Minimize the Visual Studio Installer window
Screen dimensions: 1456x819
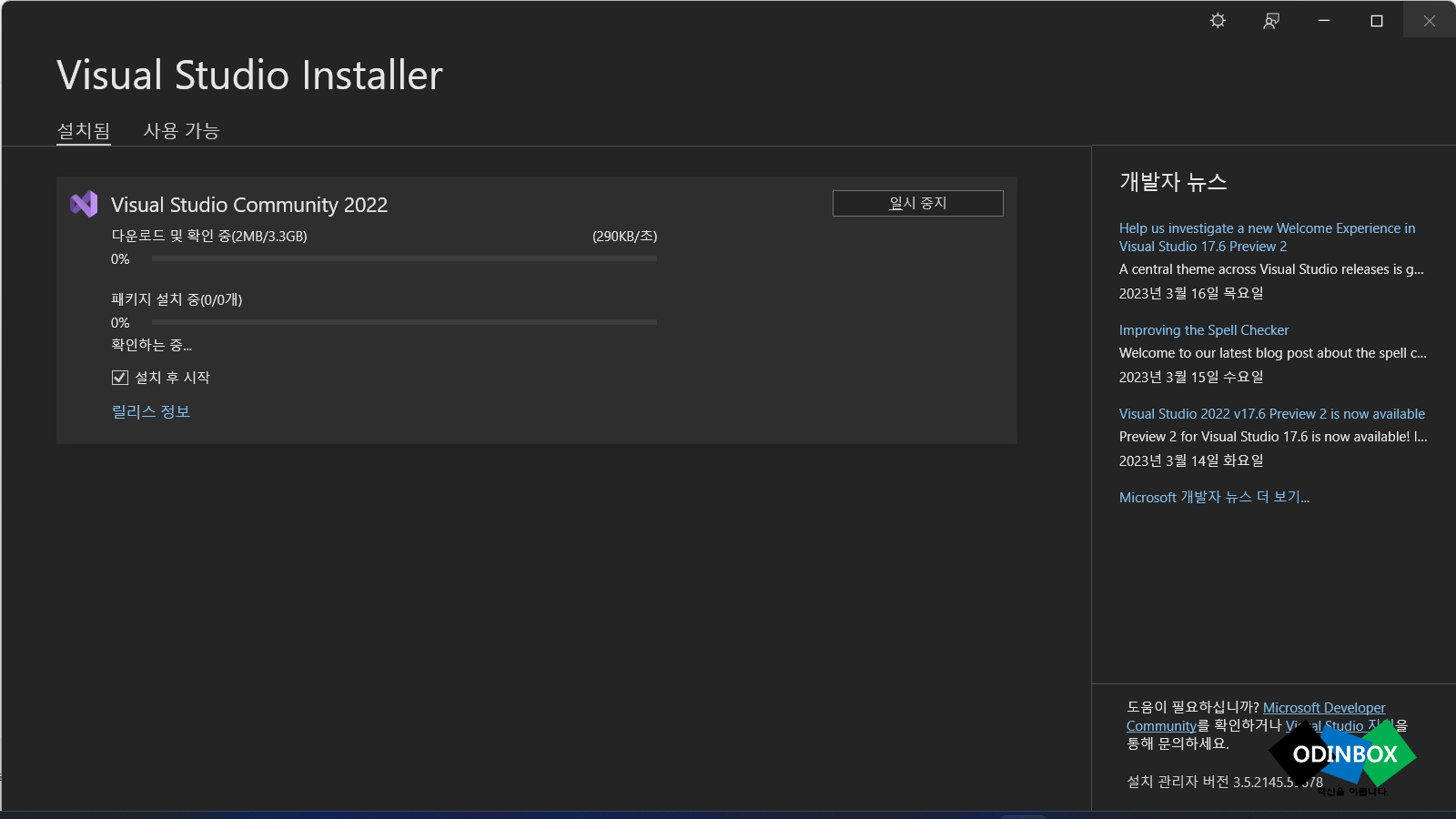[1324, 20]
